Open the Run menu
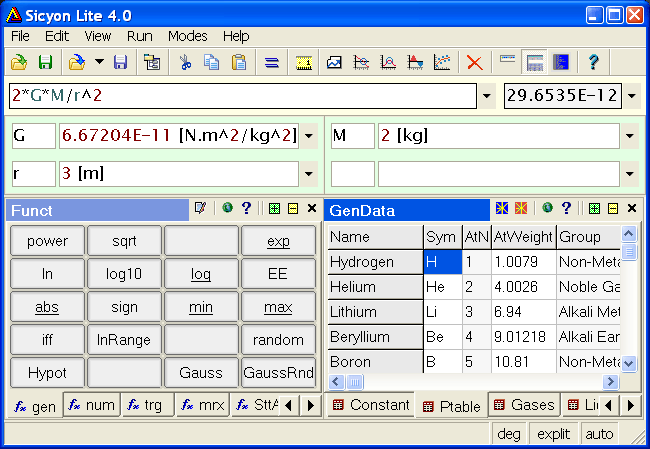This screenshot has height=449, width=650. pyautogui.click(x=140, y=36)
